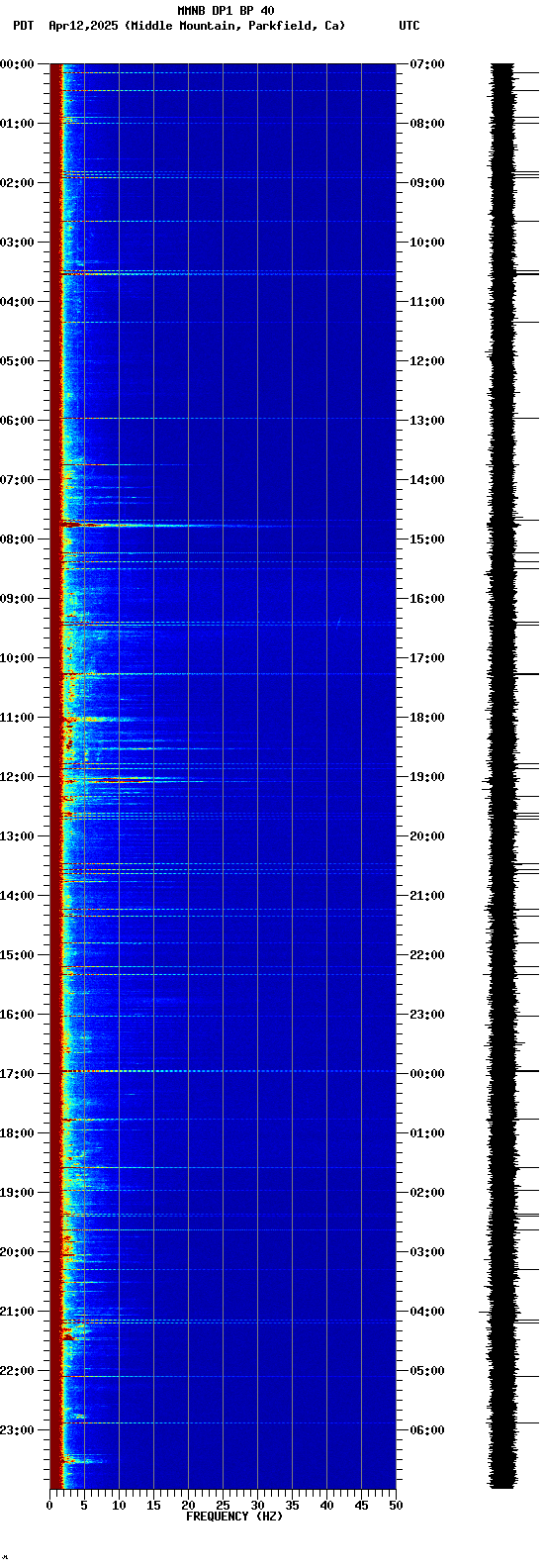Click the UTC axis label '11:00'
Screen dimensions: 546x1568
point(427,302)
